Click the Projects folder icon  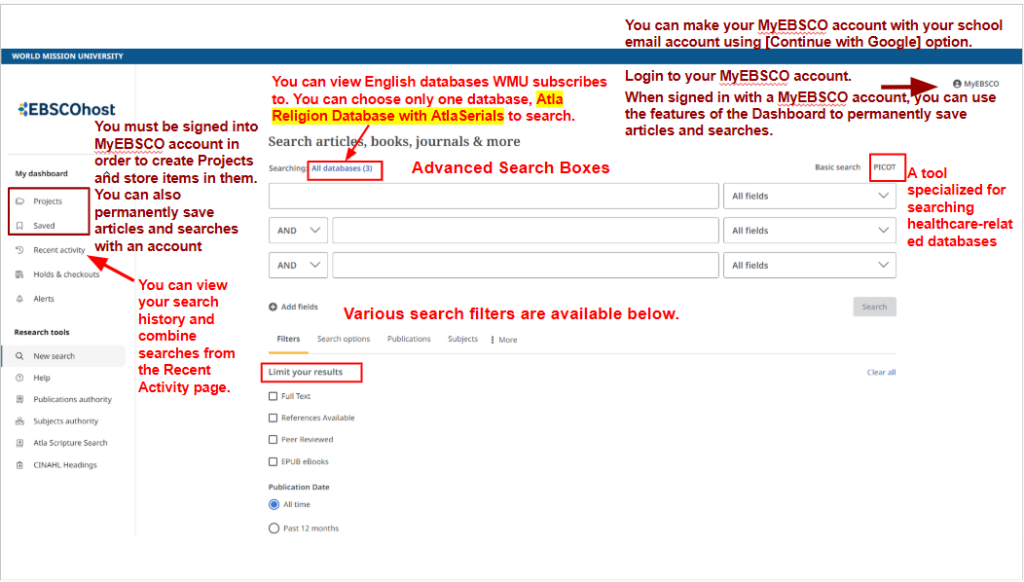pos(20,201)
